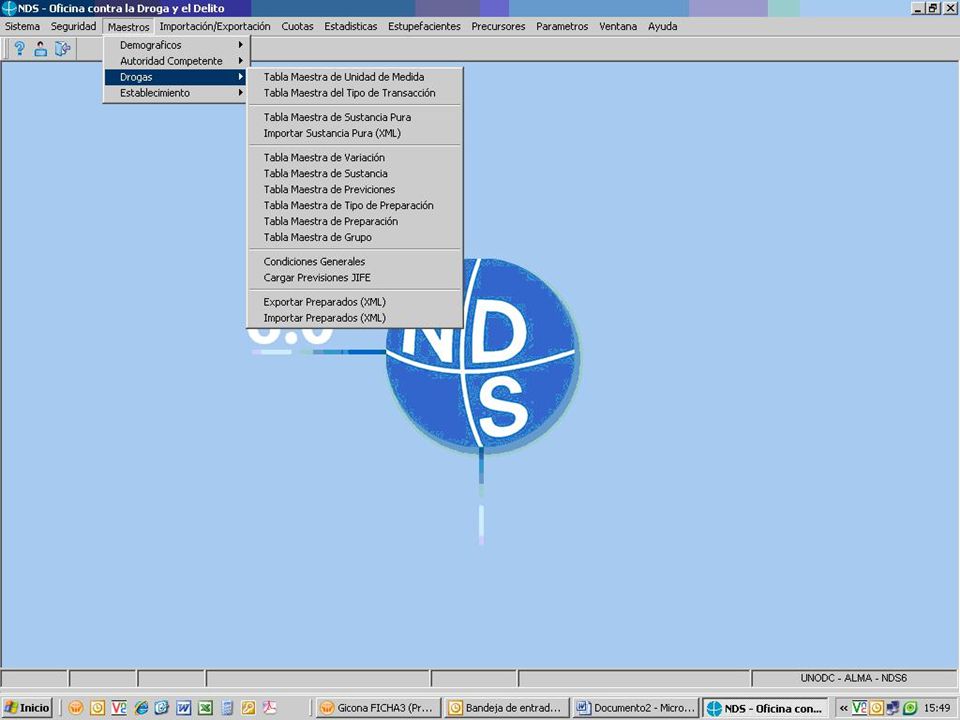
Task: Open the Sistema menu
Action: pyautogui.click(x=23, y=26)
